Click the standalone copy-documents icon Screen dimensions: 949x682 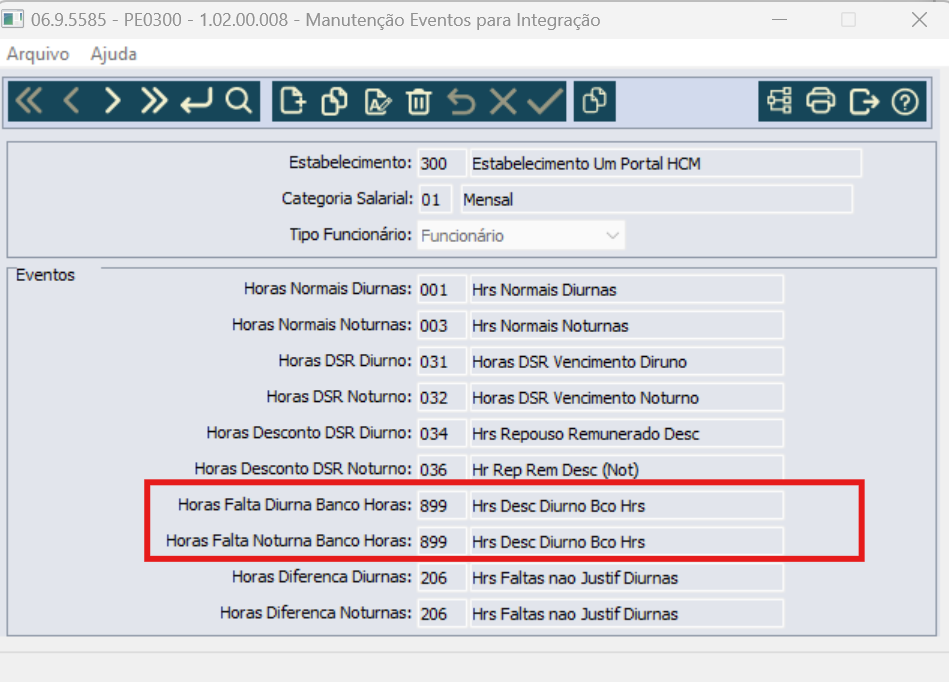[x=594, y=101]
